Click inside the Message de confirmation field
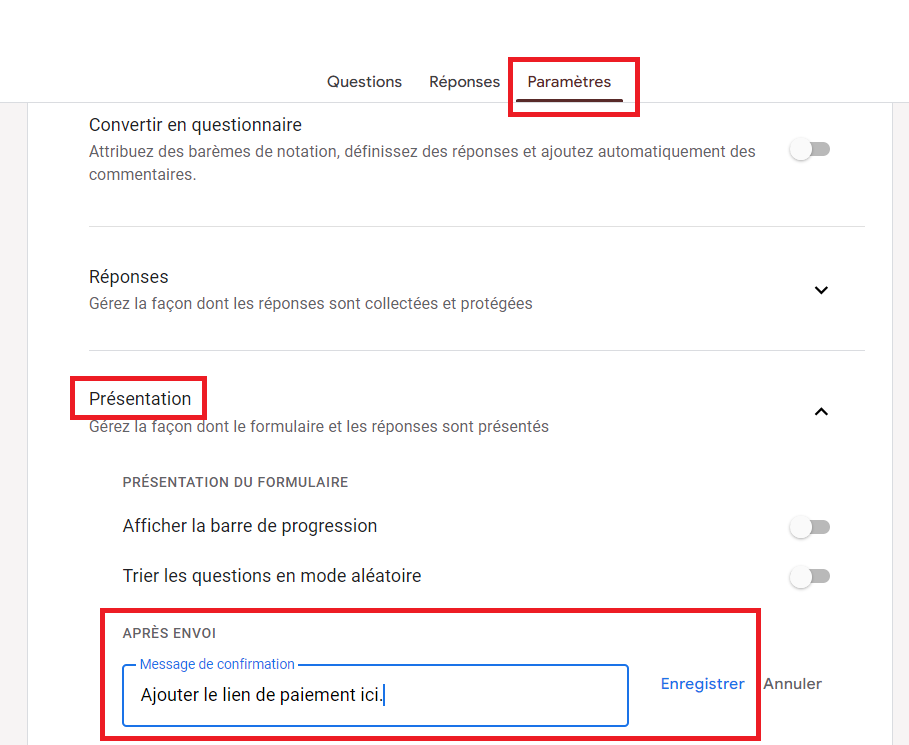The image size is (909, 745). [x=375, y=695]
